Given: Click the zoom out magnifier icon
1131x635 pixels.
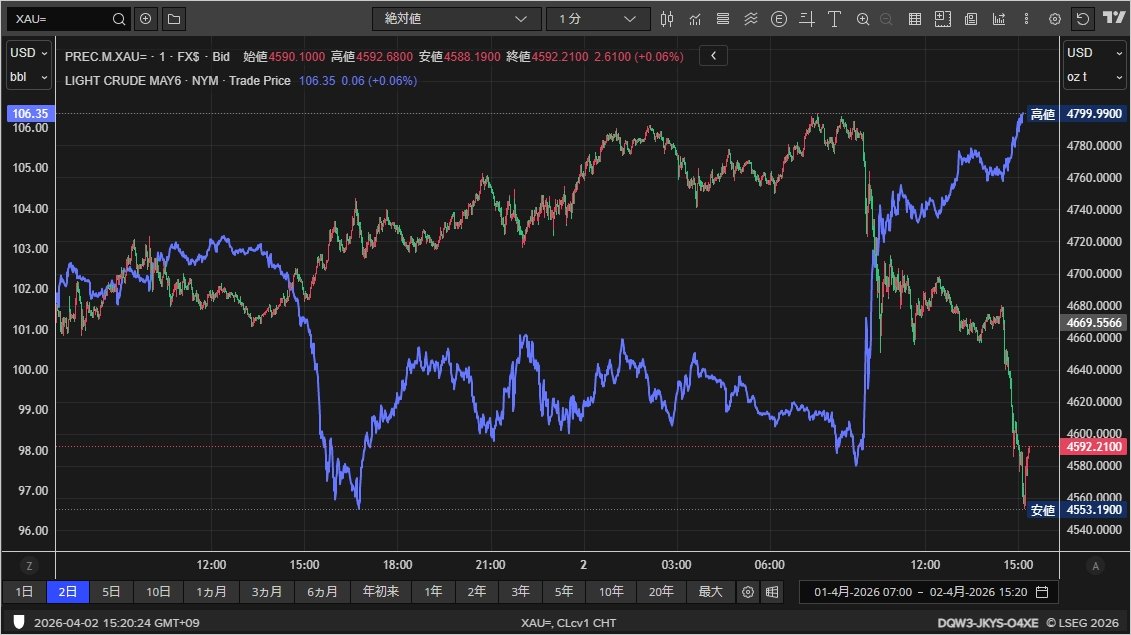Looking at the screenshot, I should 886,19.
